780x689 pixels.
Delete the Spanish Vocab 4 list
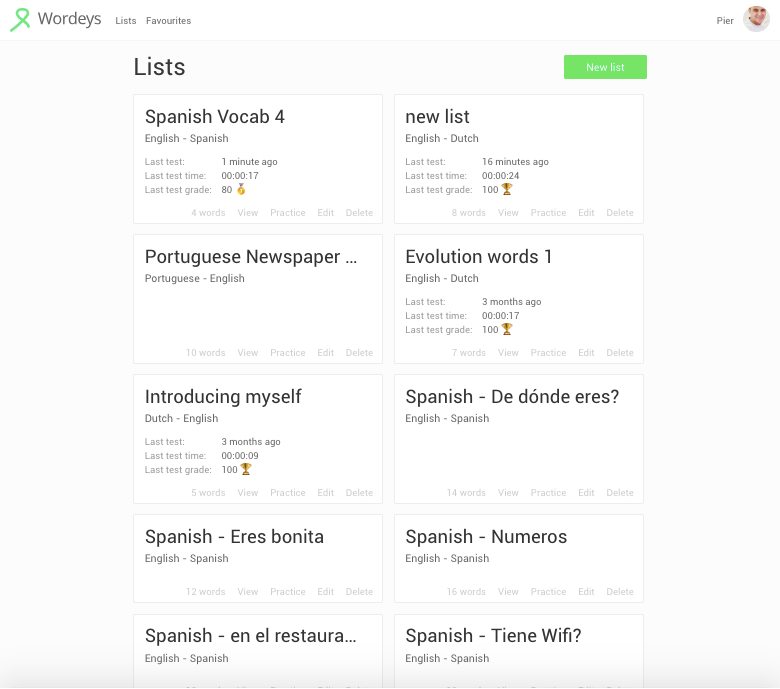pos(359,212)
